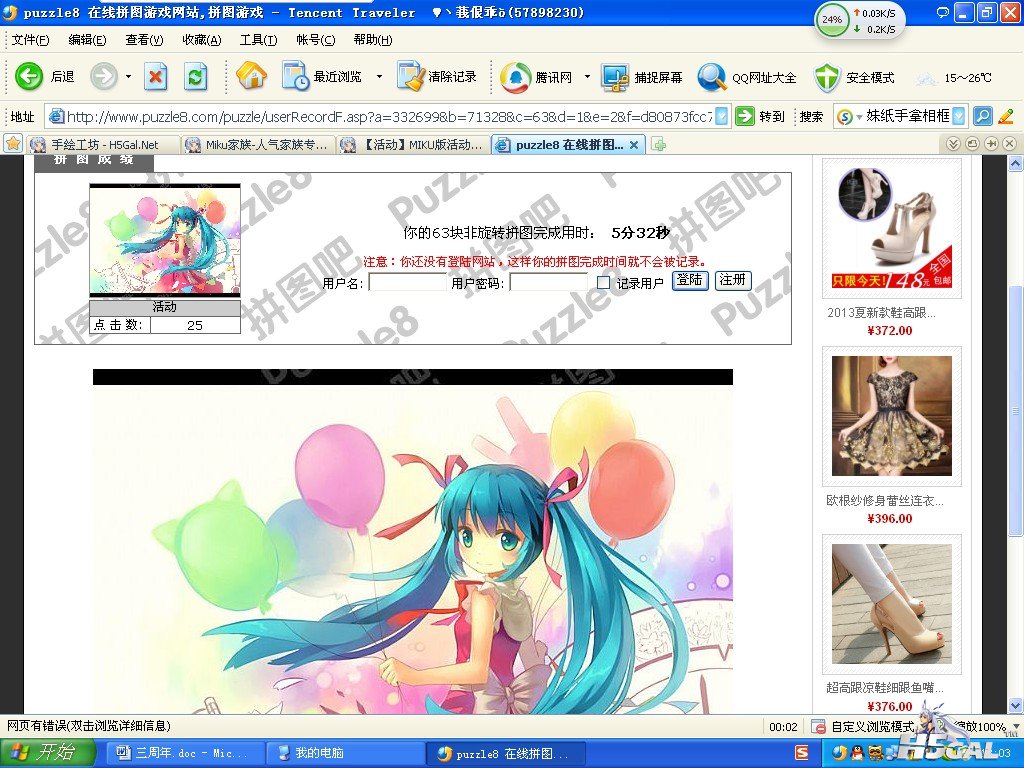
Task: Click the Go (转到) green arrow button
Action: pos(744,116)
